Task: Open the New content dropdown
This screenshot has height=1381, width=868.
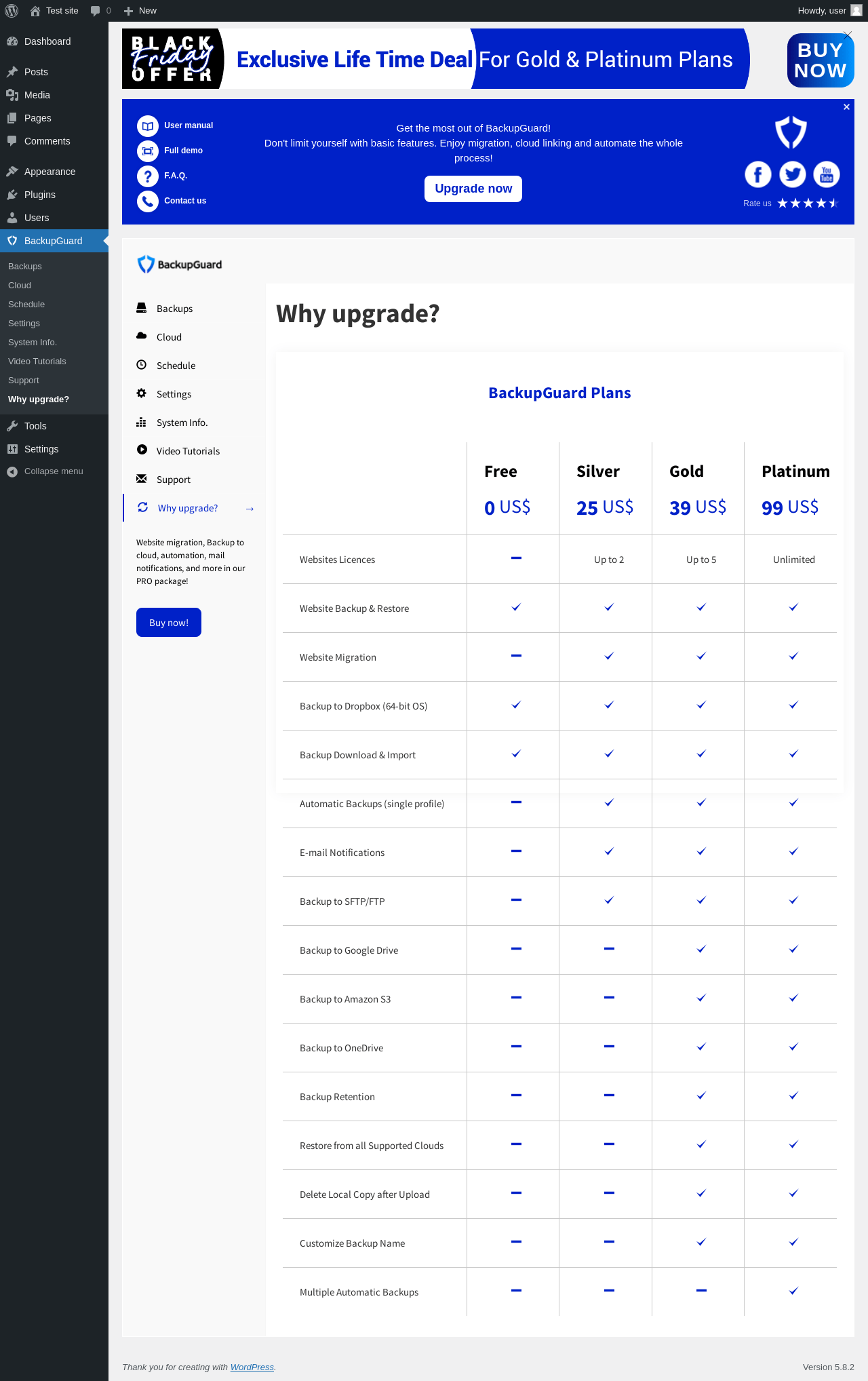Action: click(140, 11)
